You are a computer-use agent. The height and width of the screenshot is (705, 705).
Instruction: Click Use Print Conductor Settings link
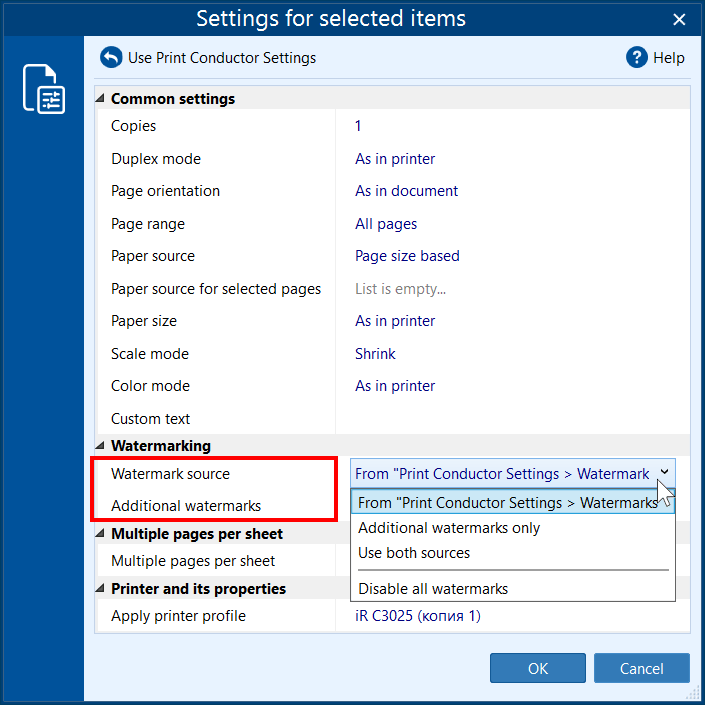(222, 58)
